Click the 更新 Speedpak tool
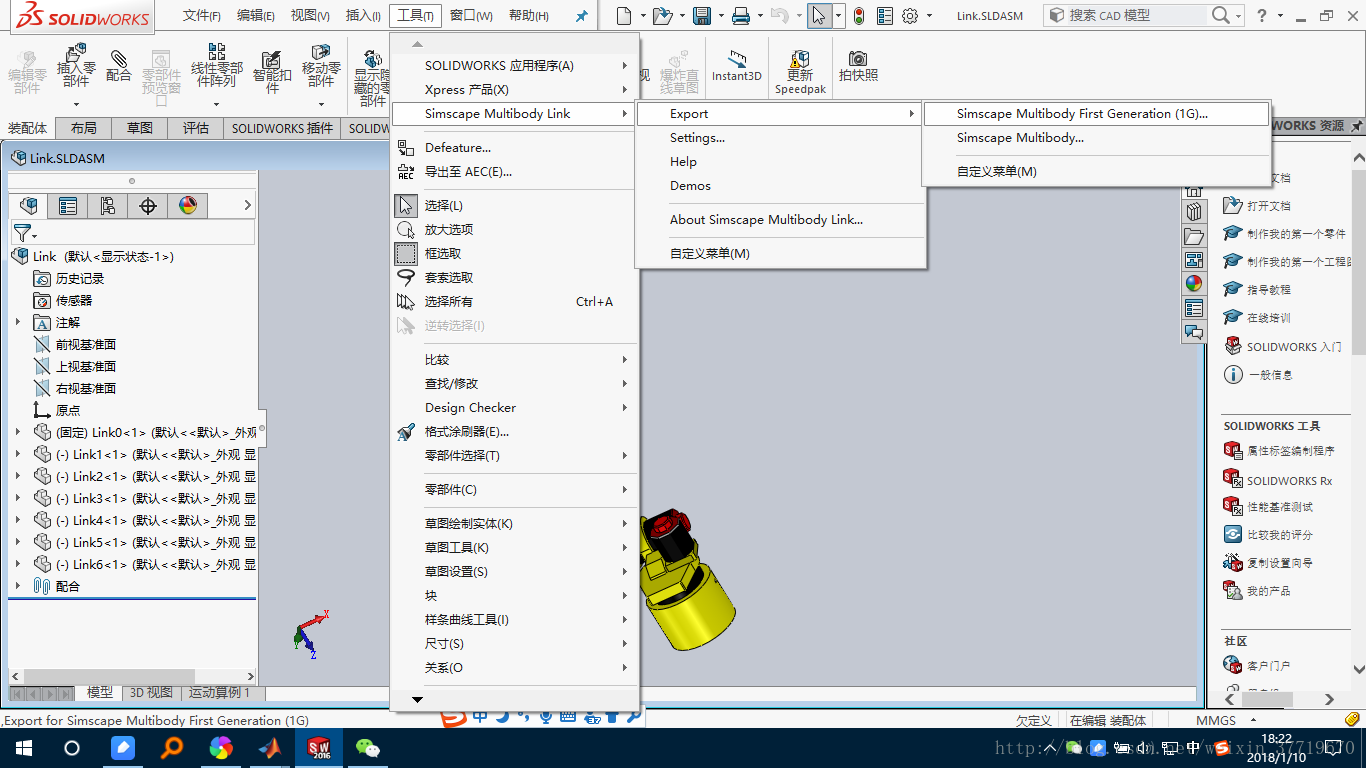 (800, 72)
